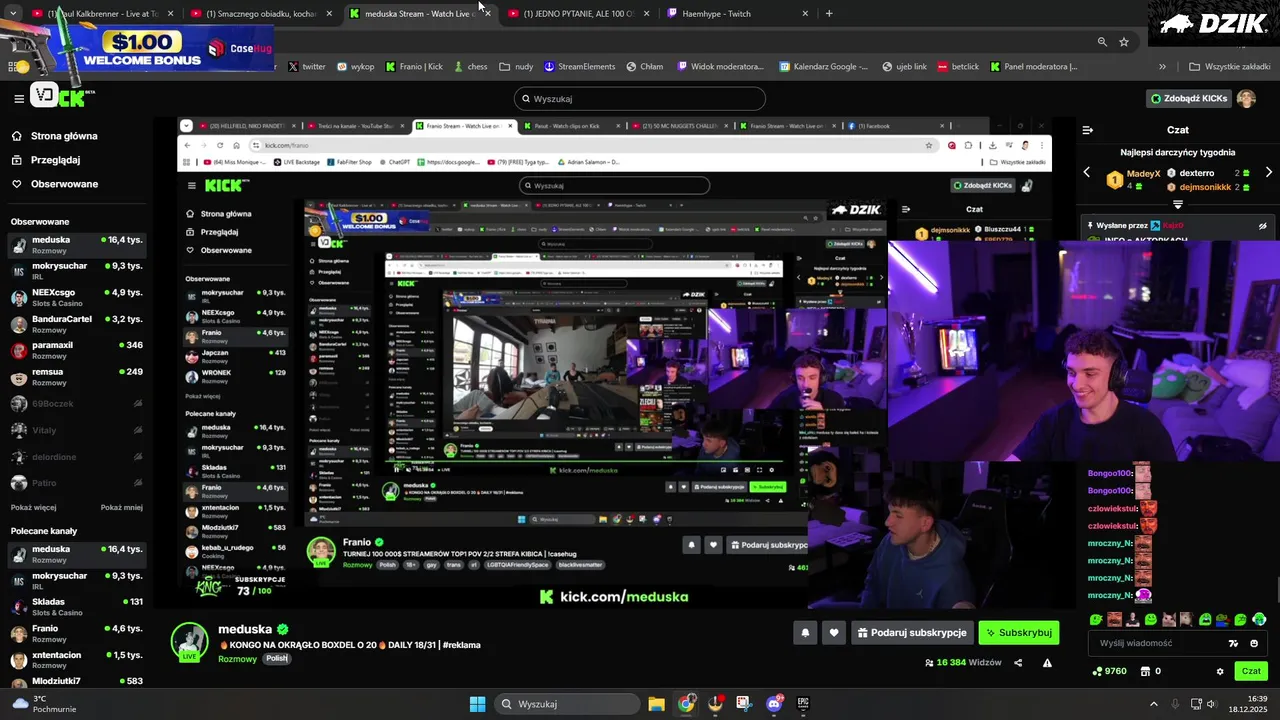
Task: Open a new browser tab
Action: 829,14
